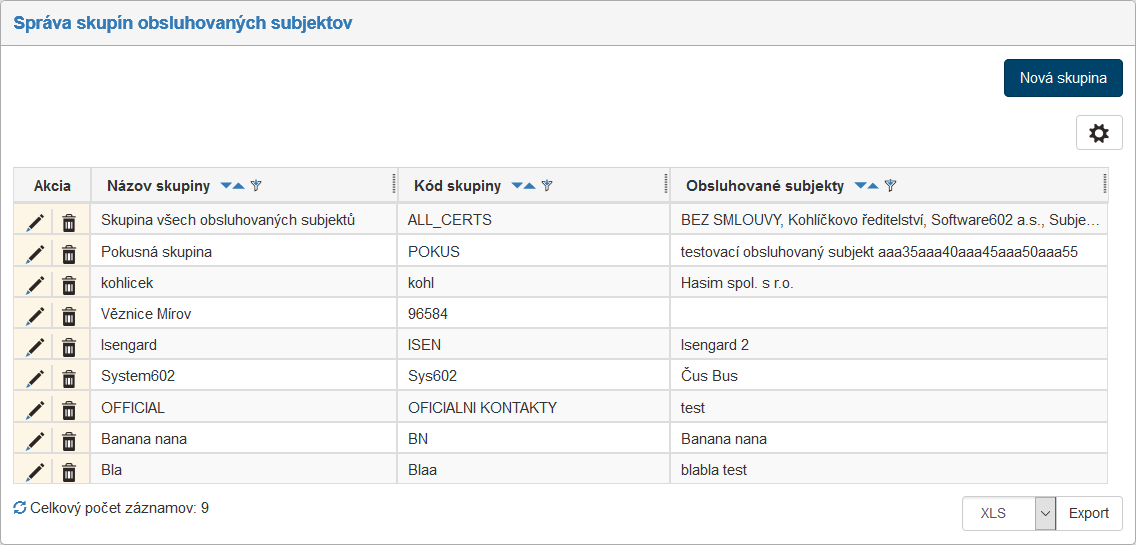Click the Nová skupina button

pos(1063,78)
